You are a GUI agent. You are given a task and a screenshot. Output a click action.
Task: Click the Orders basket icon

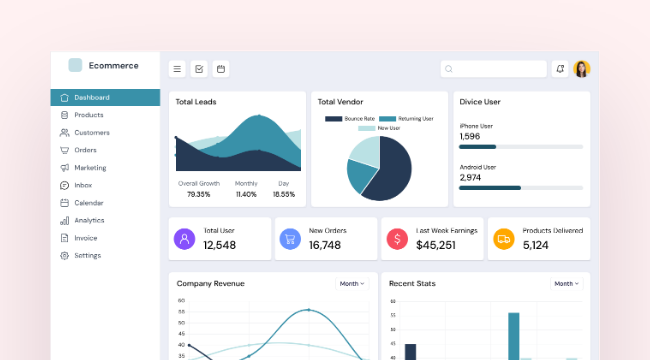(64, 150)
